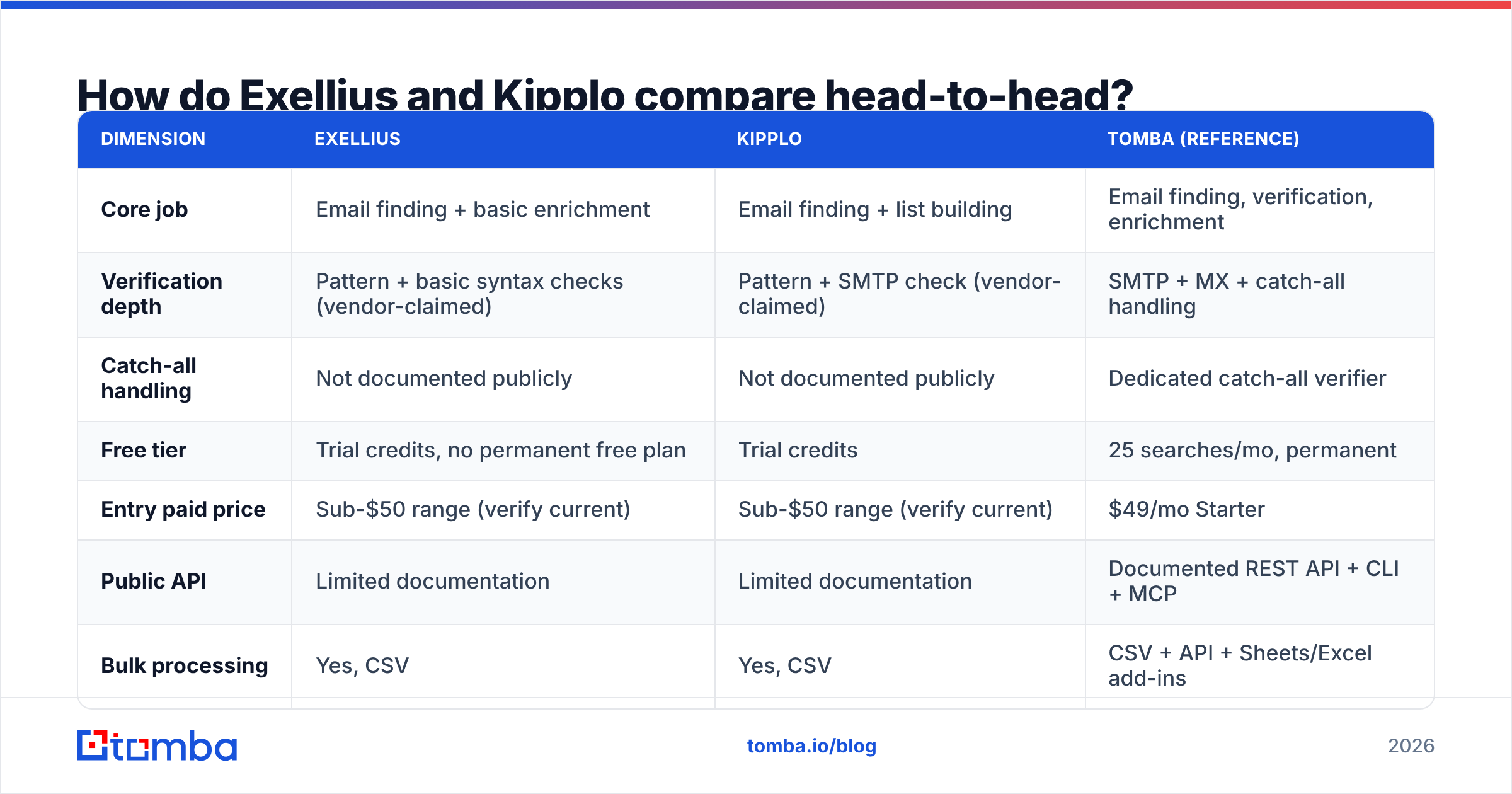
Task: Click the 'Bulk processing' row label
Action: click(x=185, y=665)
